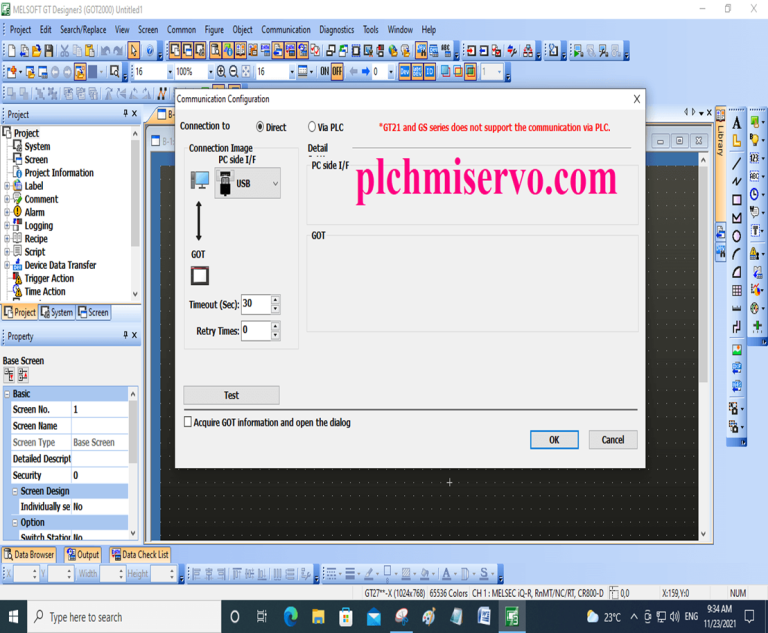The width and height of the screenshot is (768, 633).
Task: Select Trigger Action in project tree
Action: (x=49, y=278)
